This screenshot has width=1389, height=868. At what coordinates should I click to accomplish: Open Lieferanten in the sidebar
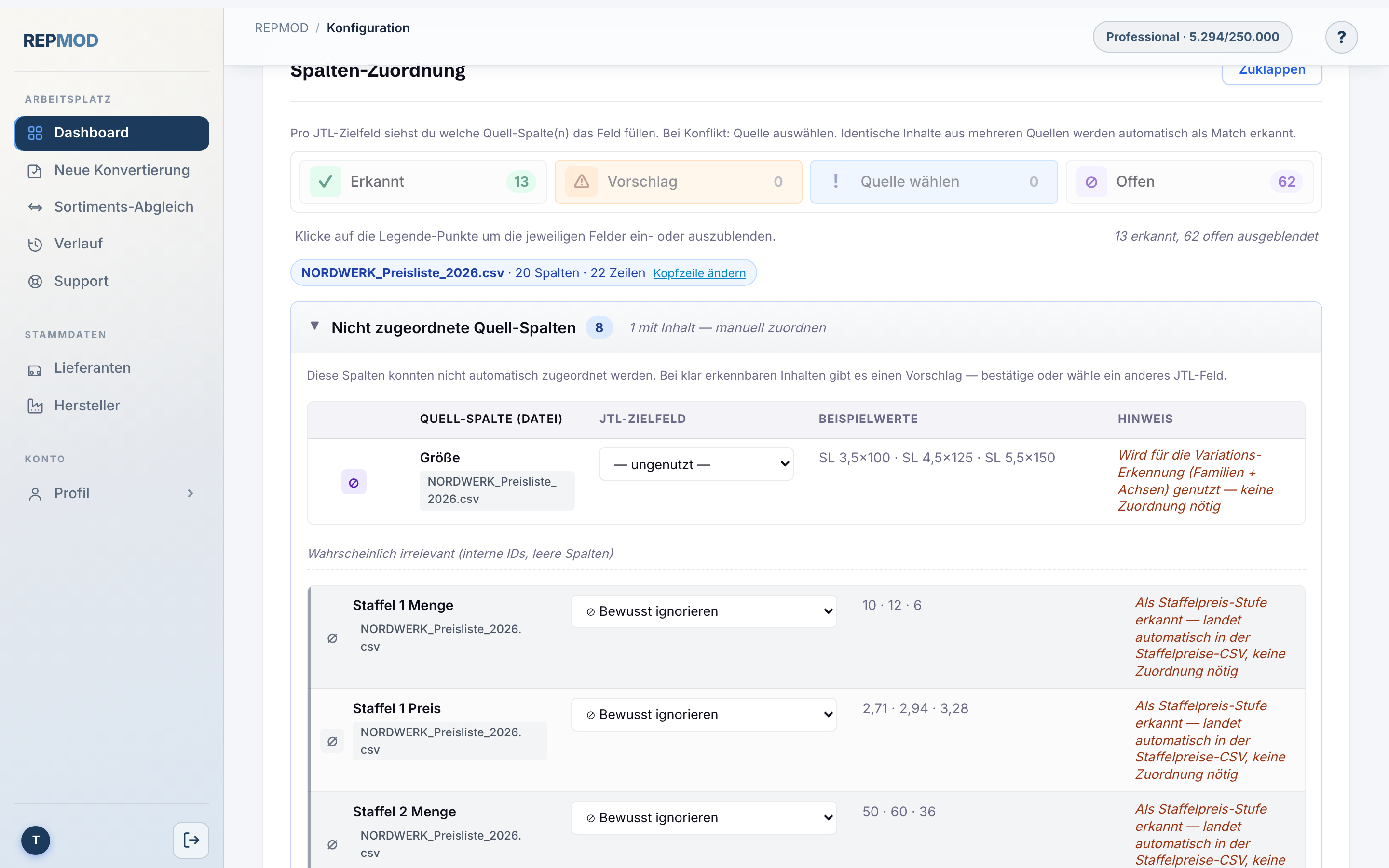pyautogui.click(x=111, y=368)
